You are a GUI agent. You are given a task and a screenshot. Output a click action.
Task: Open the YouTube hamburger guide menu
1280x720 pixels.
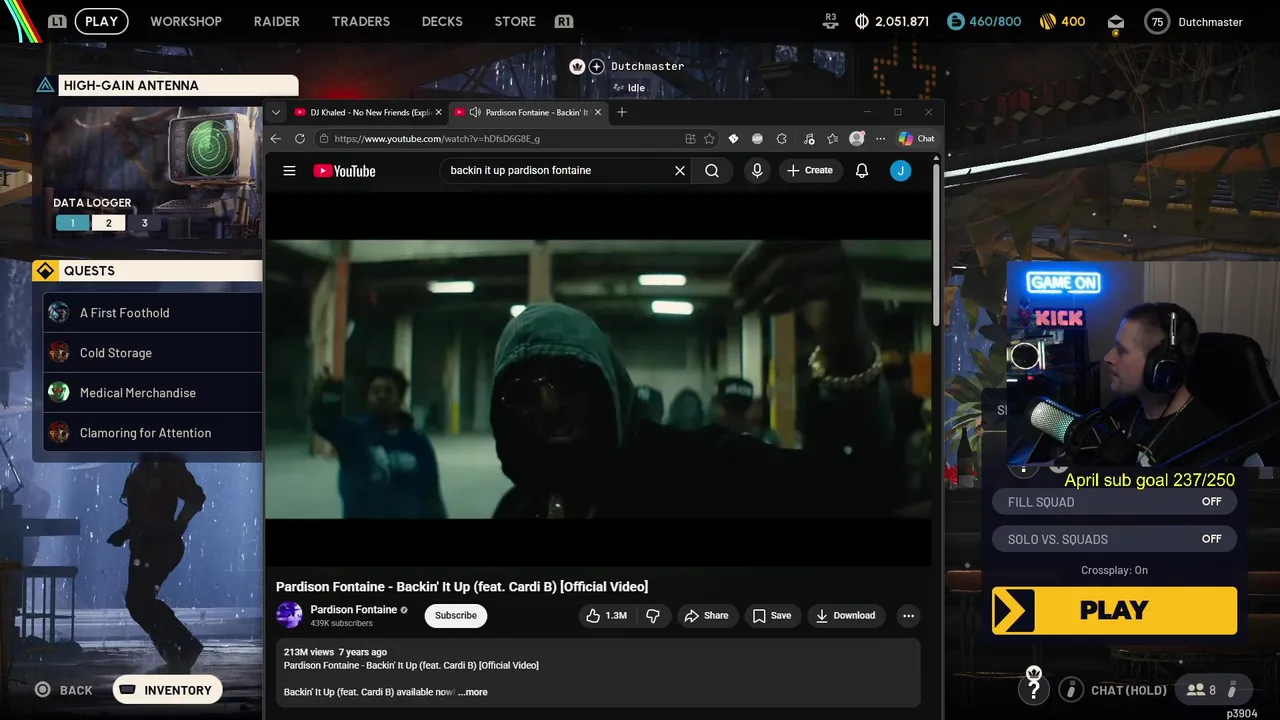tap(289, 171)
